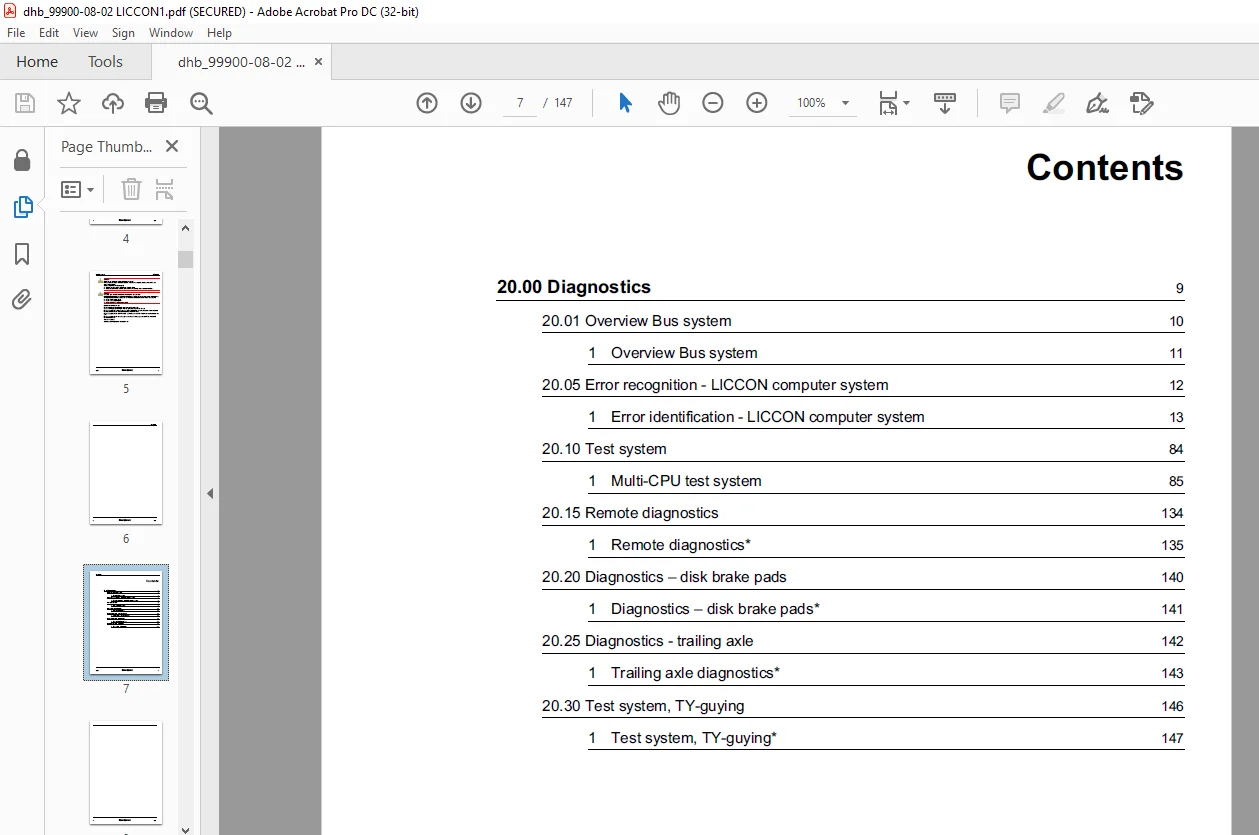The height and width of the screenshot is (835, 1259).
Task: Click the stamp tool icon
Action: coord(1142,103)
